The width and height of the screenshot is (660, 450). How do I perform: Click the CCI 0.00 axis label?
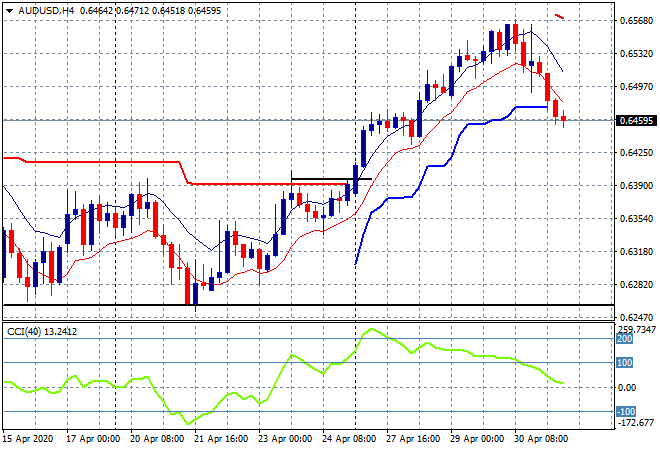click(628, 388)
